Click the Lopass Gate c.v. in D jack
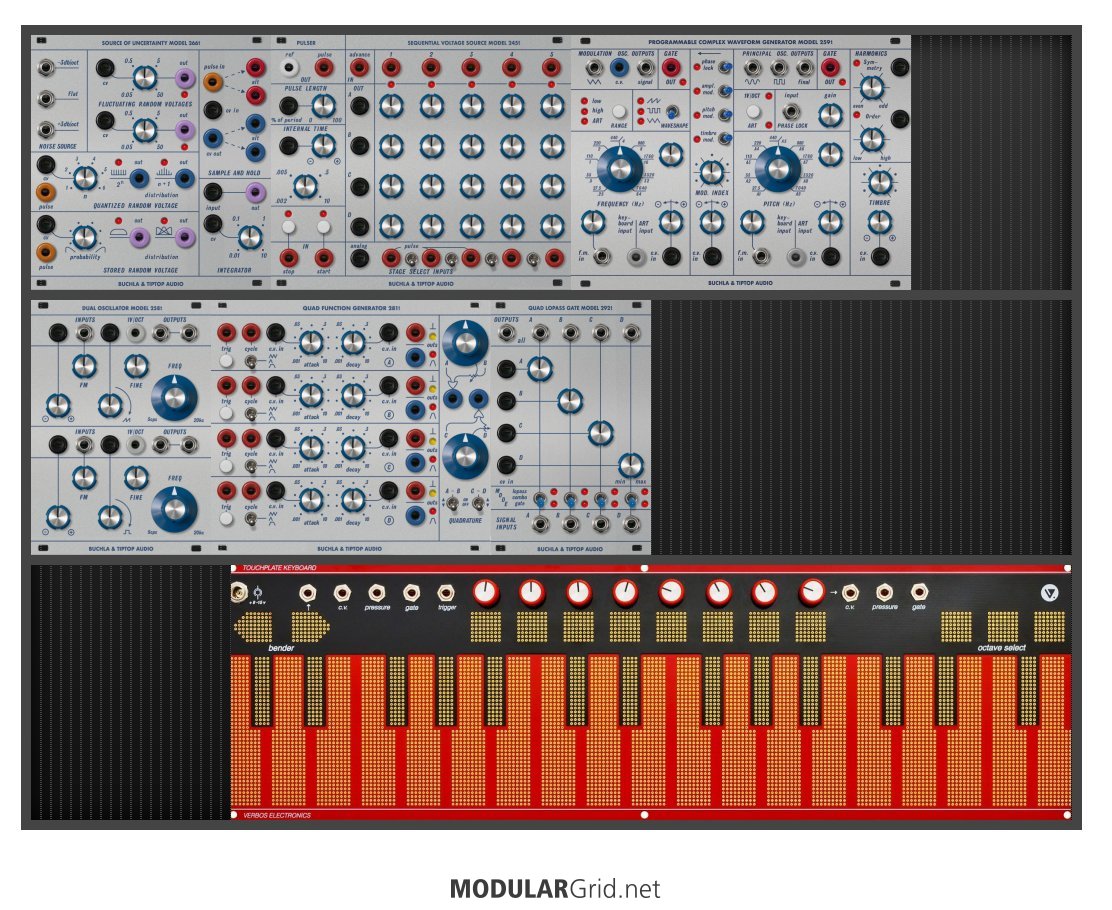 coord(506,465)
